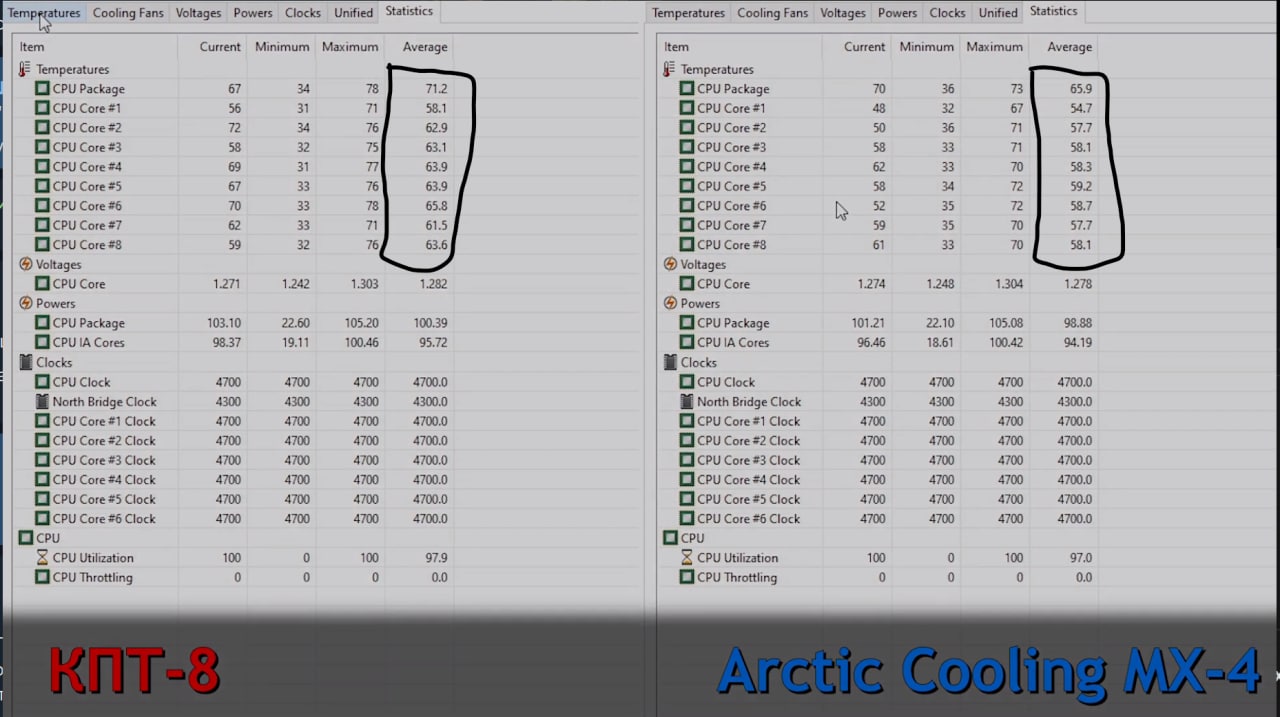Click CPU Core #1 temperature icon, left panel

42,108
